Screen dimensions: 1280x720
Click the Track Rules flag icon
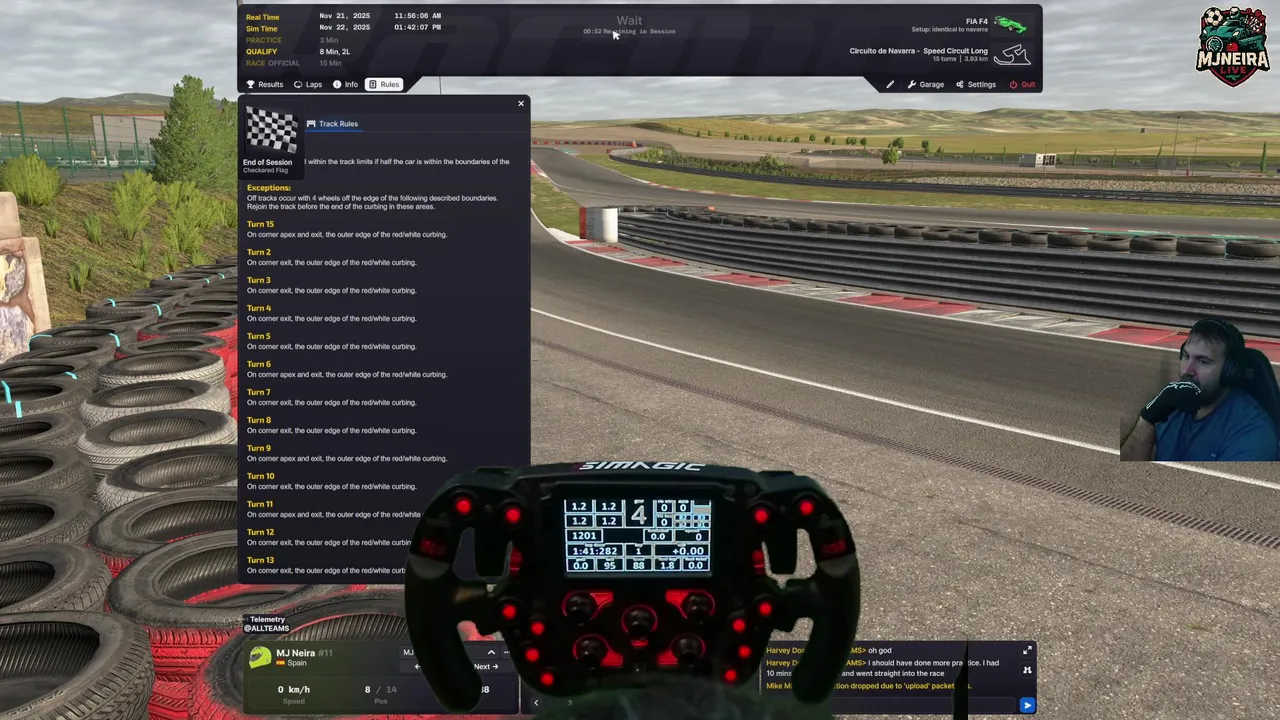[x=311, y=124]
